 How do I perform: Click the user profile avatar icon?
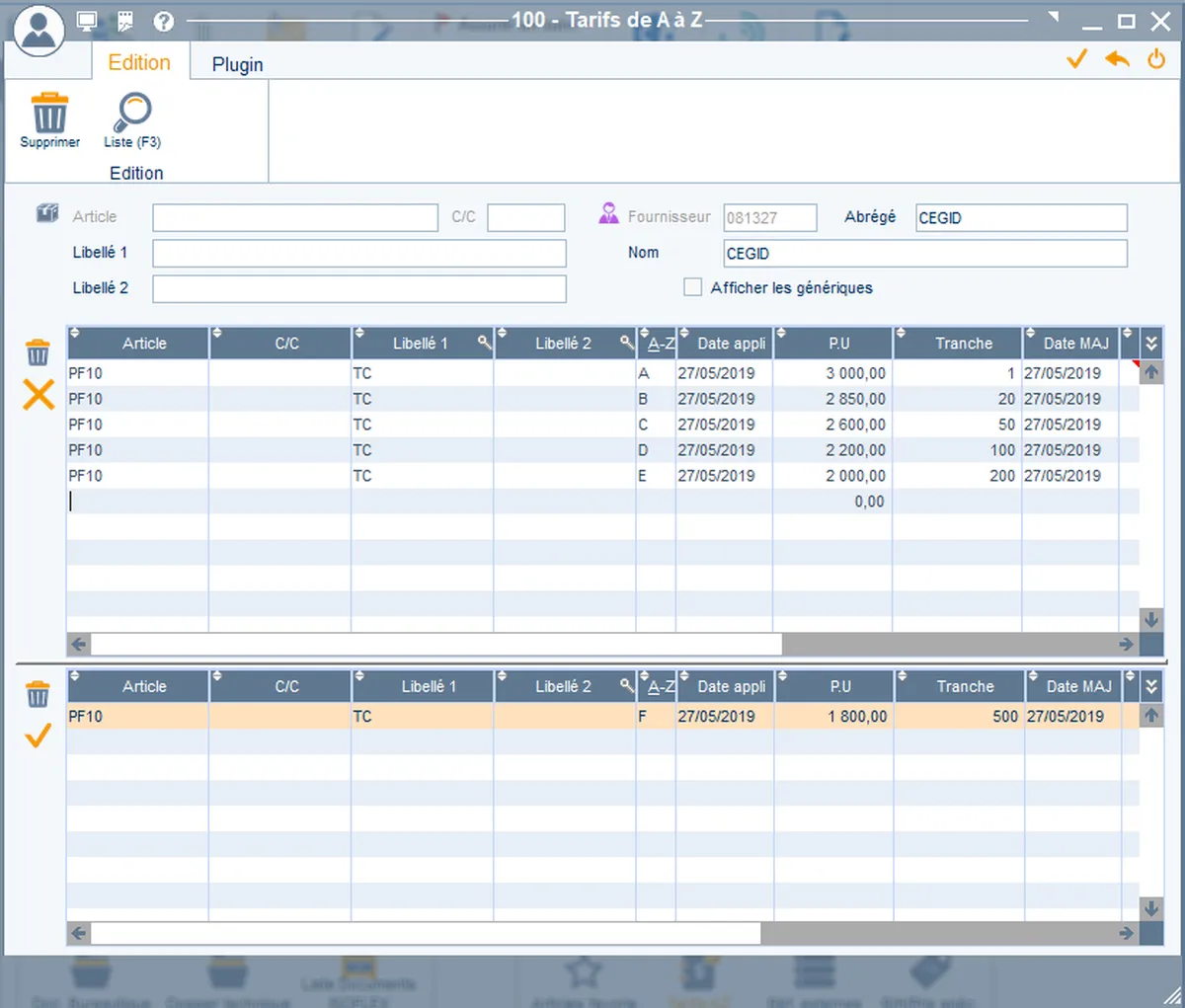(39, 30)
